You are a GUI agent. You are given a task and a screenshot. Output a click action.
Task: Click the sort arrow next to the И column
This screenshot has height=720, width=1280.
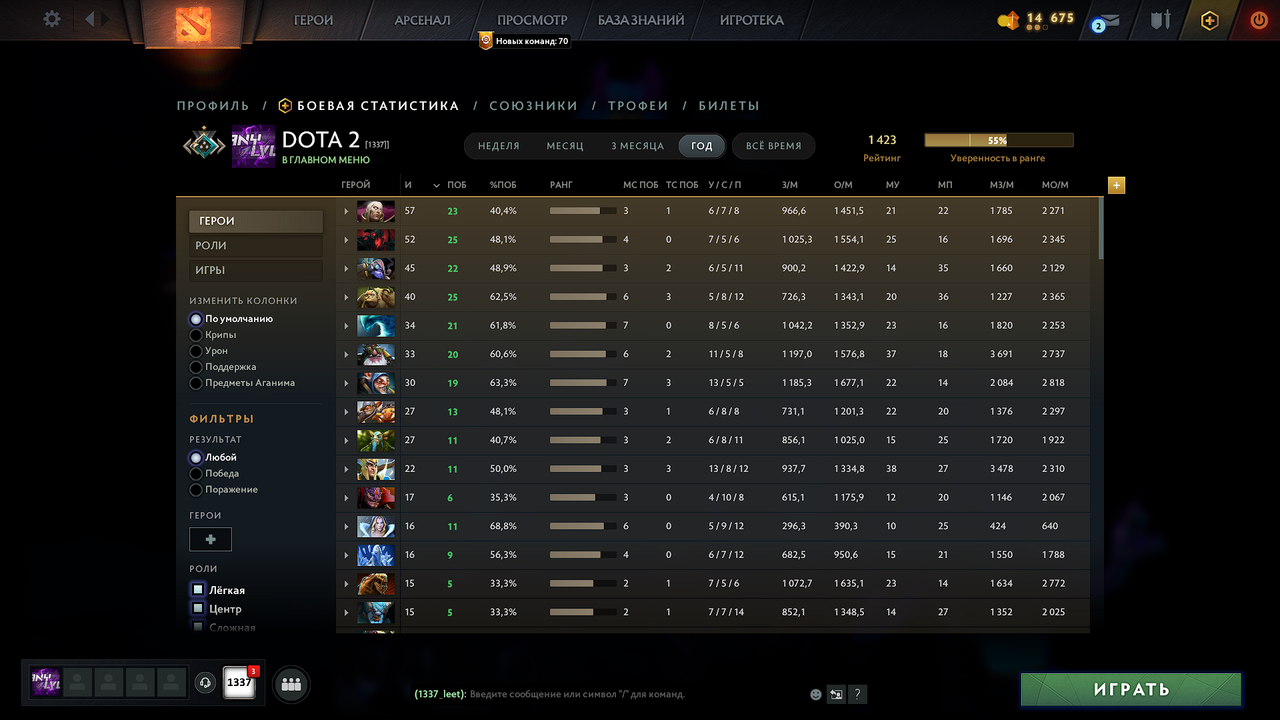point(436,186)
